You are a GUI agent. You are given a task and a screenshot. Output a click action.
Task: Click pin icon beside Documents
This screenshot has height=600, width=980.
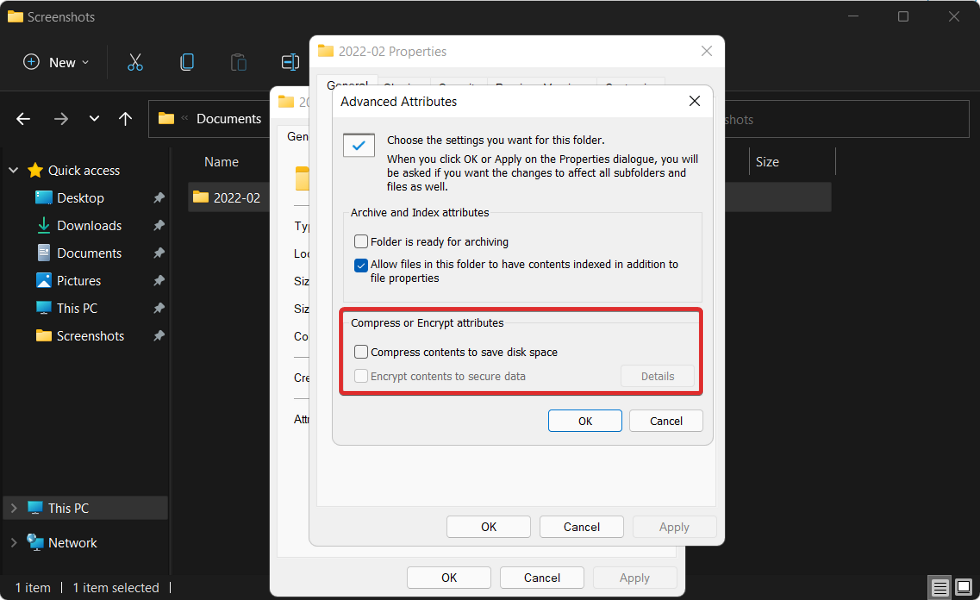tap(159, 253)
